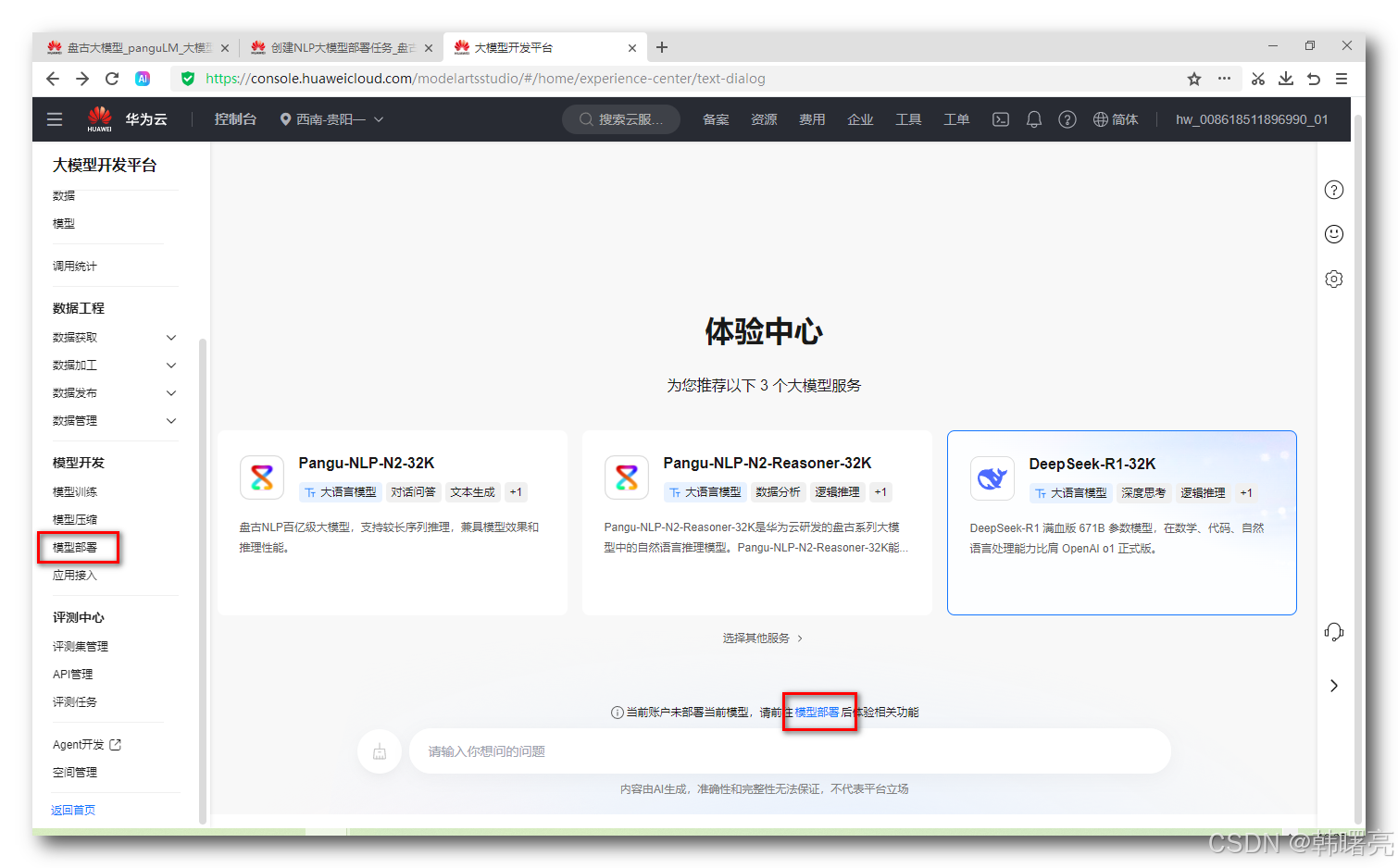
Task: Click the blue 模型部署 link above the input
Action: (x=817, y=713)
